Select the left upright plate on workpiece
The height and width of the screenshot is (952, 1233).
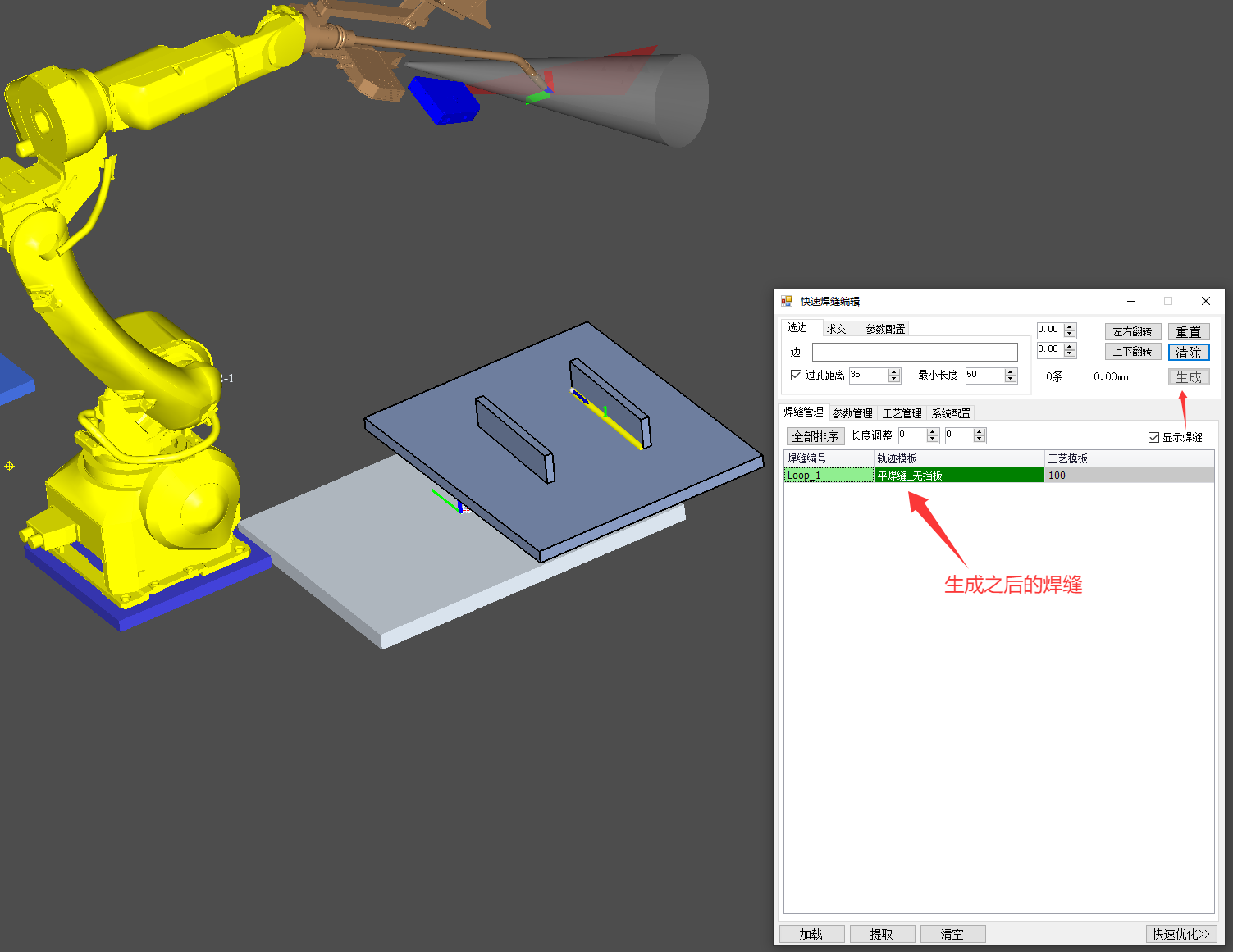click(x=513, y=438)
